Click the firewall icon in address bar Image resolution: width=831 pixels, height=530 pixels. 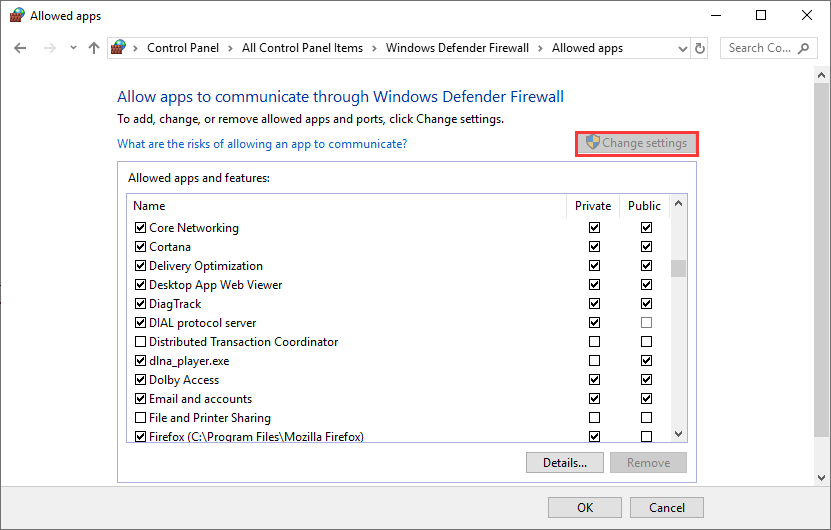click(x=118, y=47)
